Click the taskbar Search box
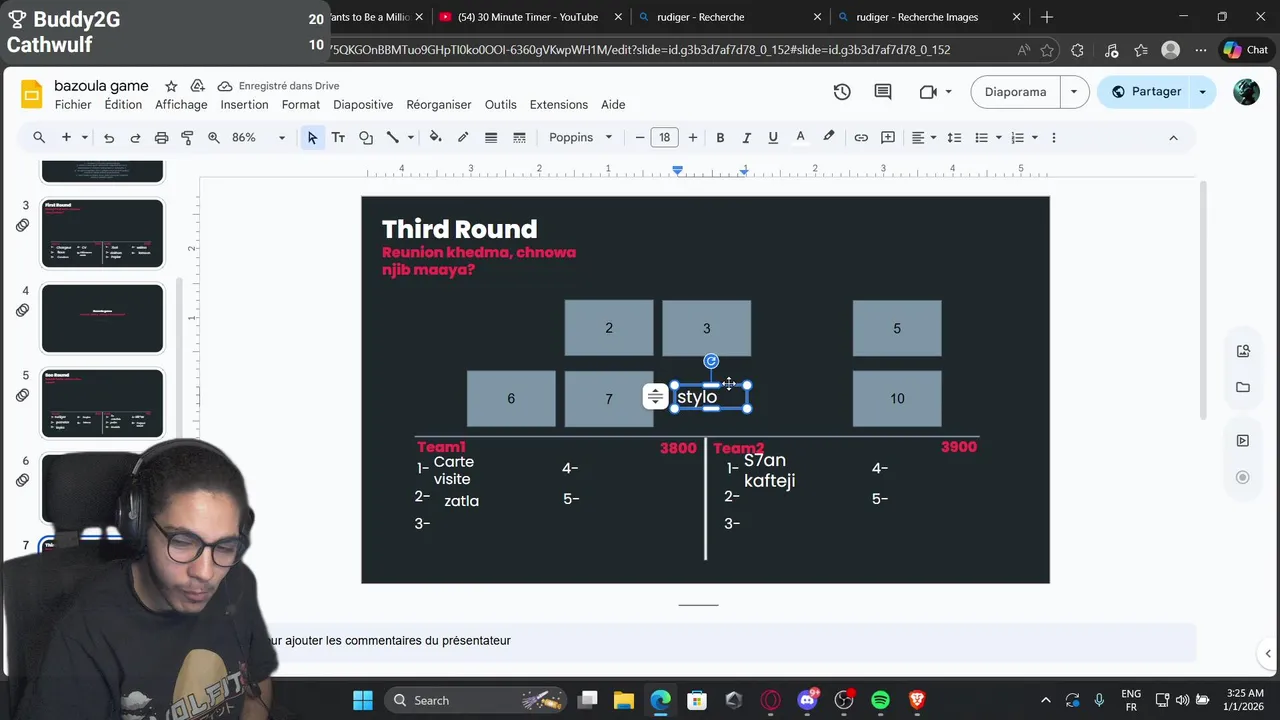The width and height of the screenshot is (1280, 720). 476,700
